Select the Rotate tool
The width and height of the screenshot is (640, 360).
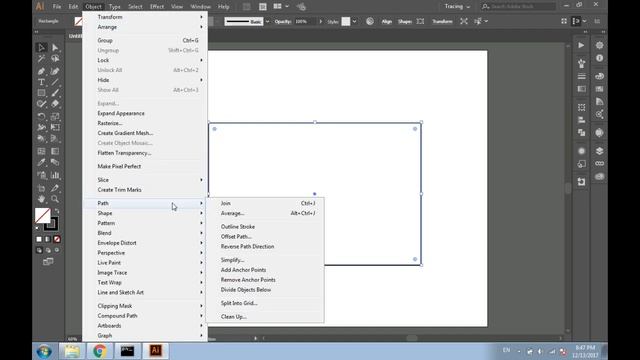pos(41,117)
